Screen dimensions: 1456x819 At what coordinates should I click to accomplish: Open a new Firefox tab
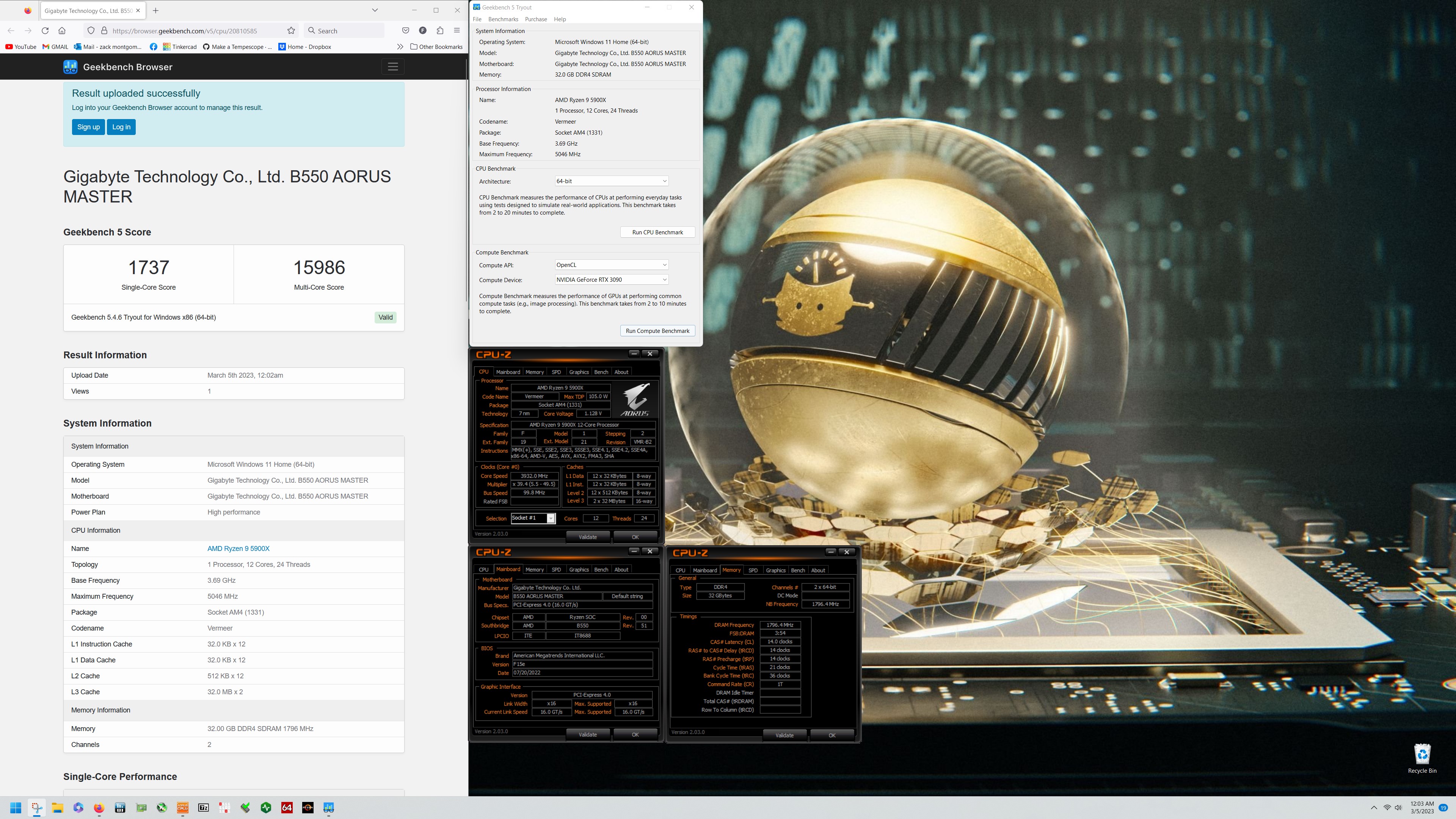155,10
